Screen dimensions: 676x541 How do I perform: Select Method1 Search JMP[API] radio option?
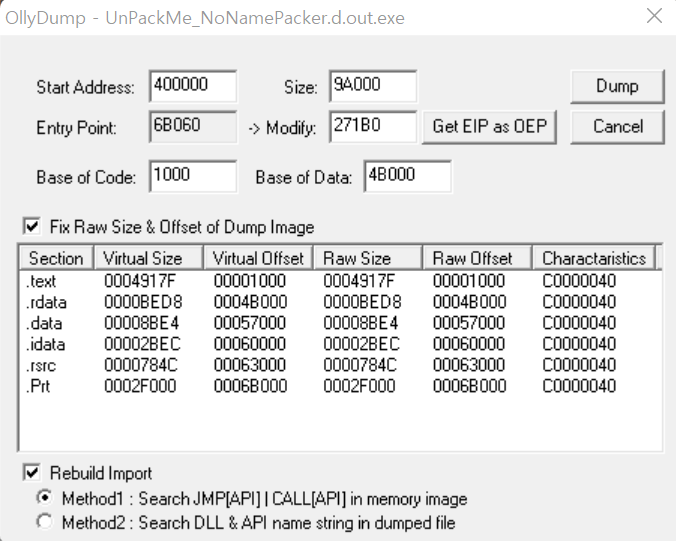pyautogui.click(x=45, y=498)
